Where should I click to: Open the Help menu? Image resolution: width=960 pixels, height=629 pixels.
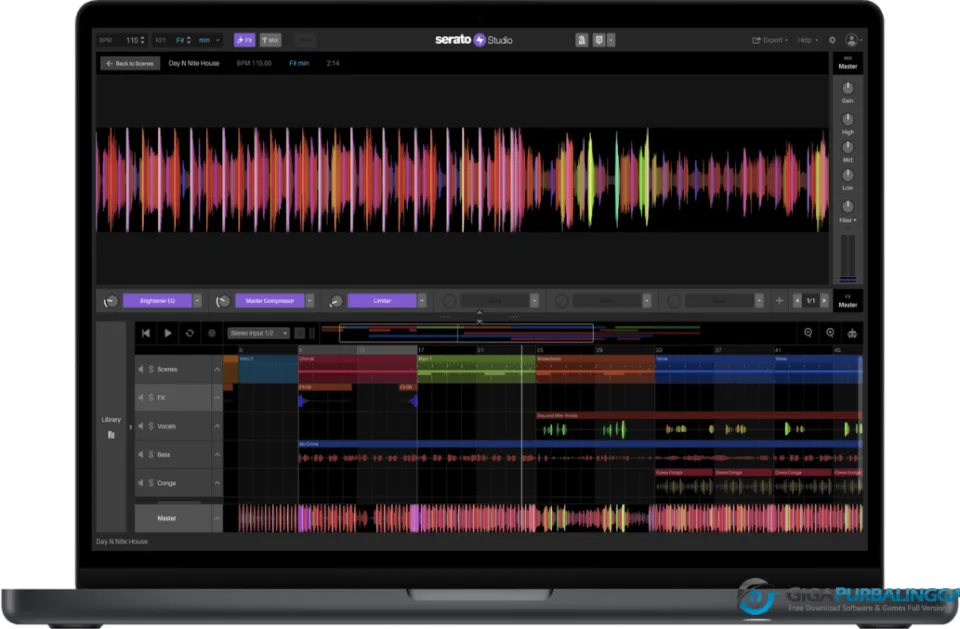point(808,40)
